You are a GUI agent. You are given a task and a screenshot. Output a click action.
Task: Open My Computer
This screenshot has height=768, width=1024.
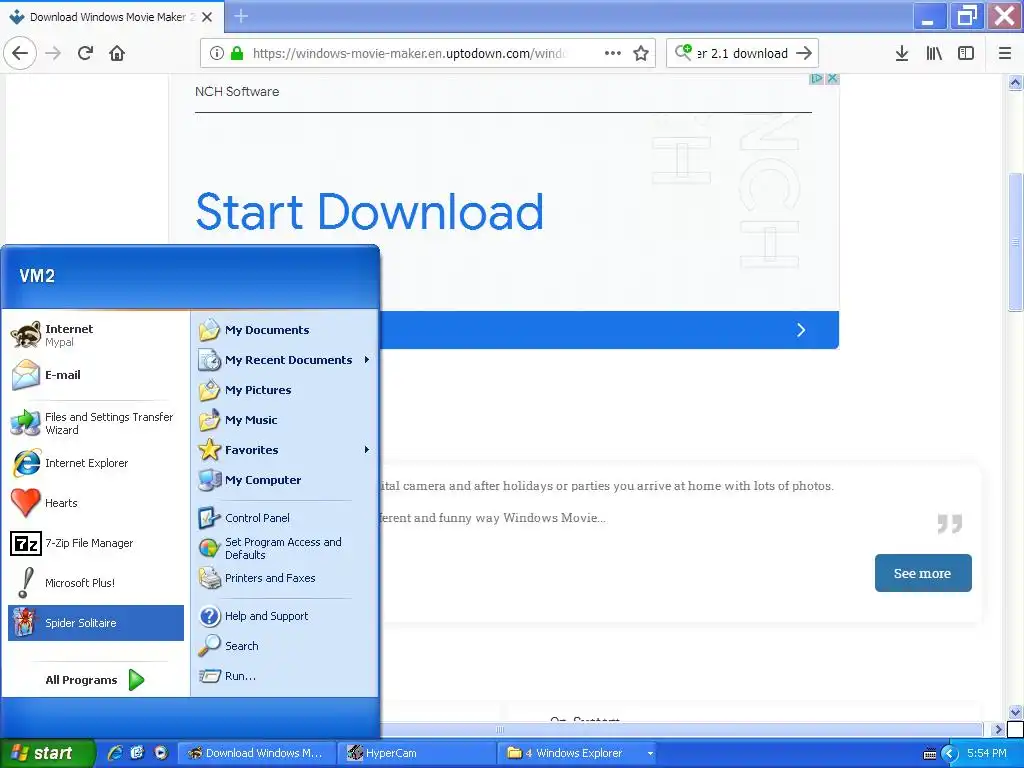tap(285, 480)
